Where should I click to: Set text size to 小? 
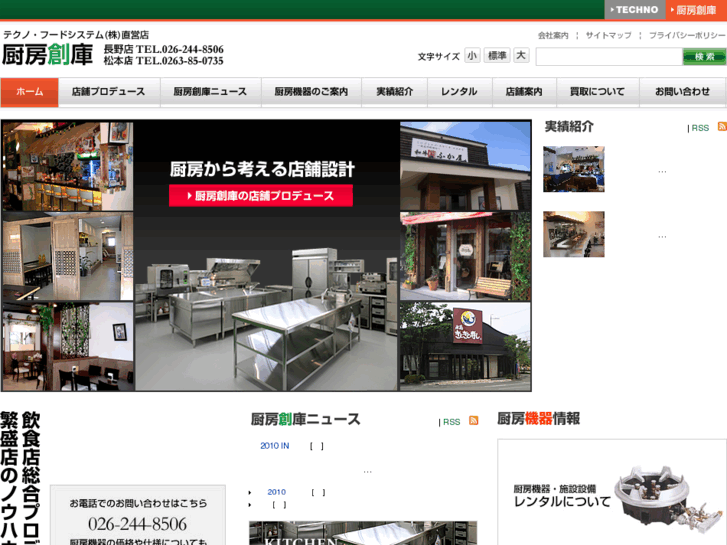472,56
